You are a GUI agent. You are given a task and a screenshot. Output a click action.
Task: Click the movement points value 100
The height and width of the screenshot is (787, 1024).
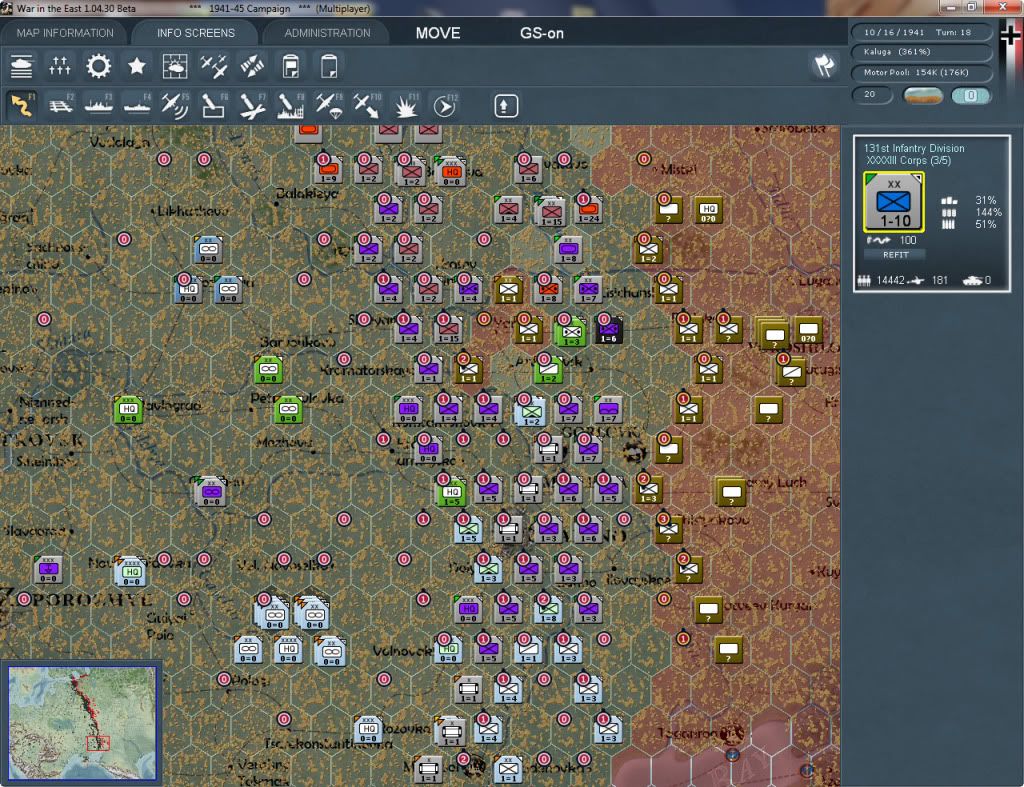[908, 240]
